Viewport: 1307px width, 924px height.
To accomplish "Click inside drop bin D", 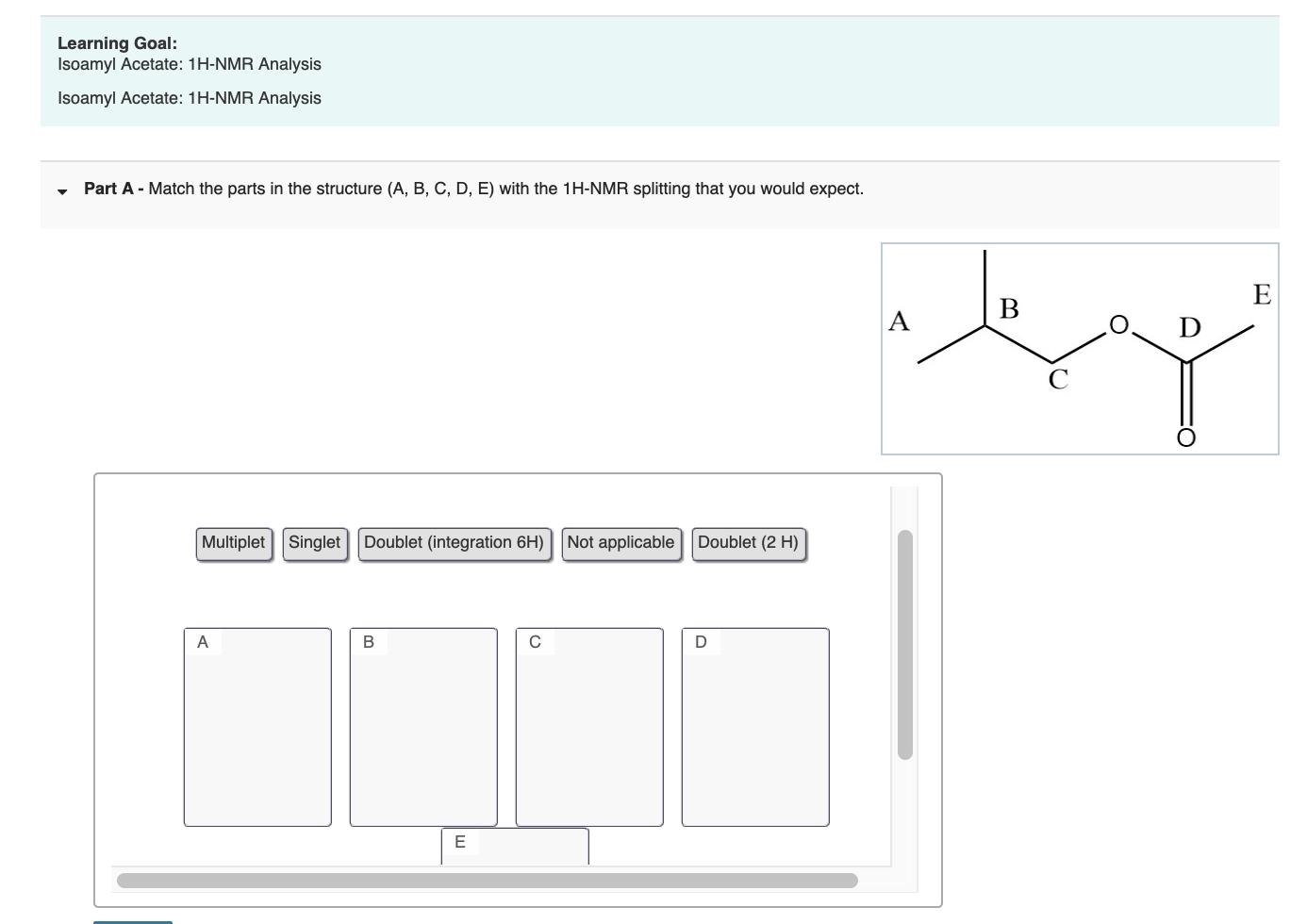I will (x=755, y=727).
